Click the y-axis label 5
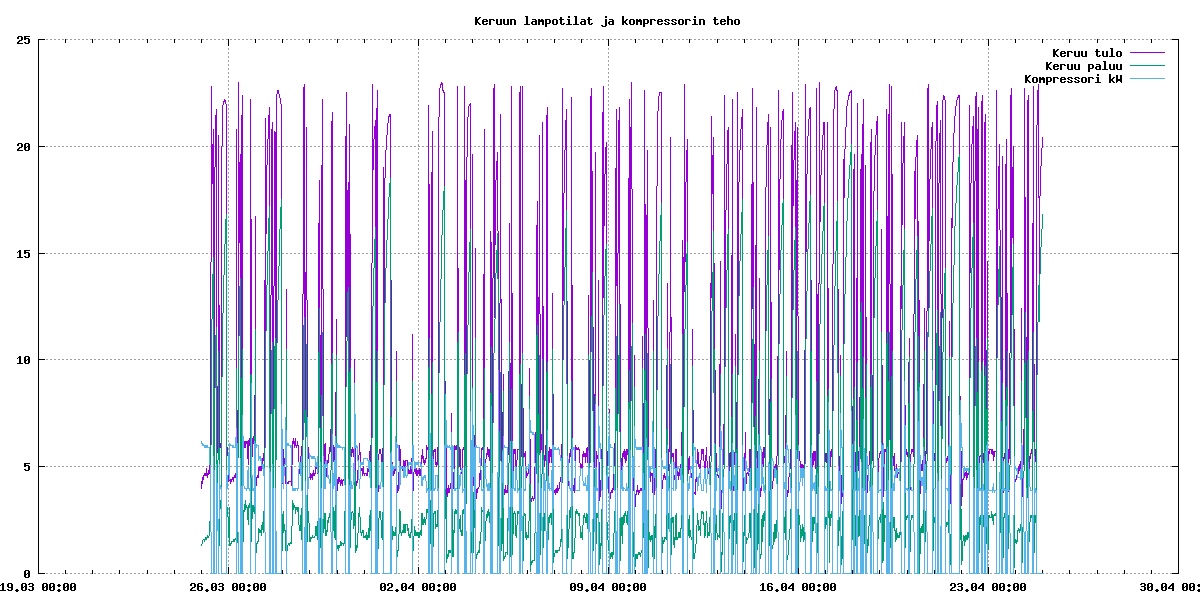This screenshot has height=600, width=1200. pyautogui.click(x=27, y=466)
